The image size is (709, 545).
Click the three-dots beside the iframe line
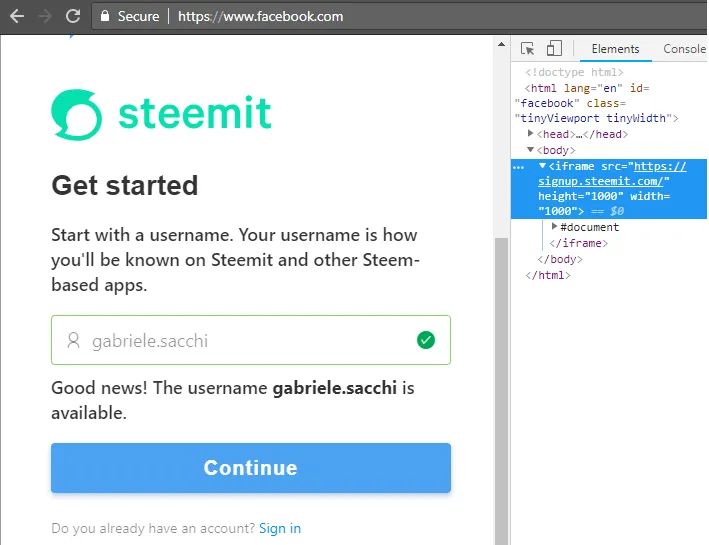pos(519,167)
